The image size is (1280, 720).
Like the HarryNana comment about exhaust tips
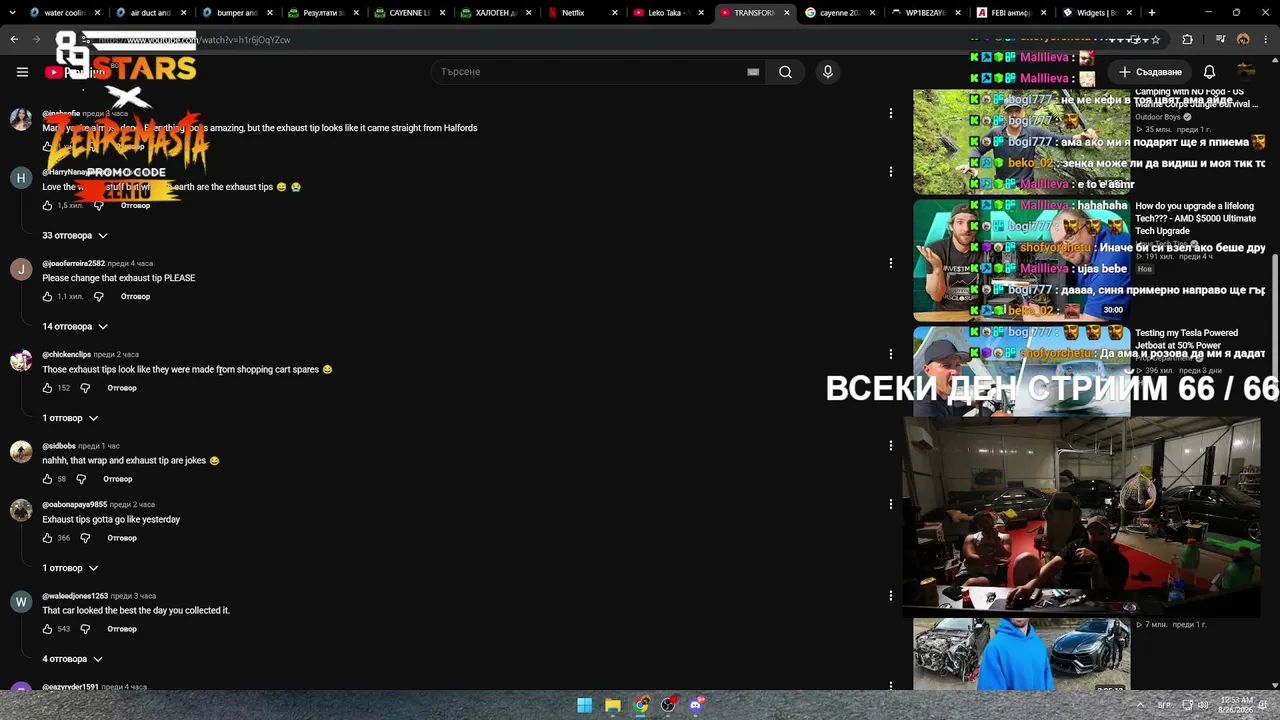point(47,206)
